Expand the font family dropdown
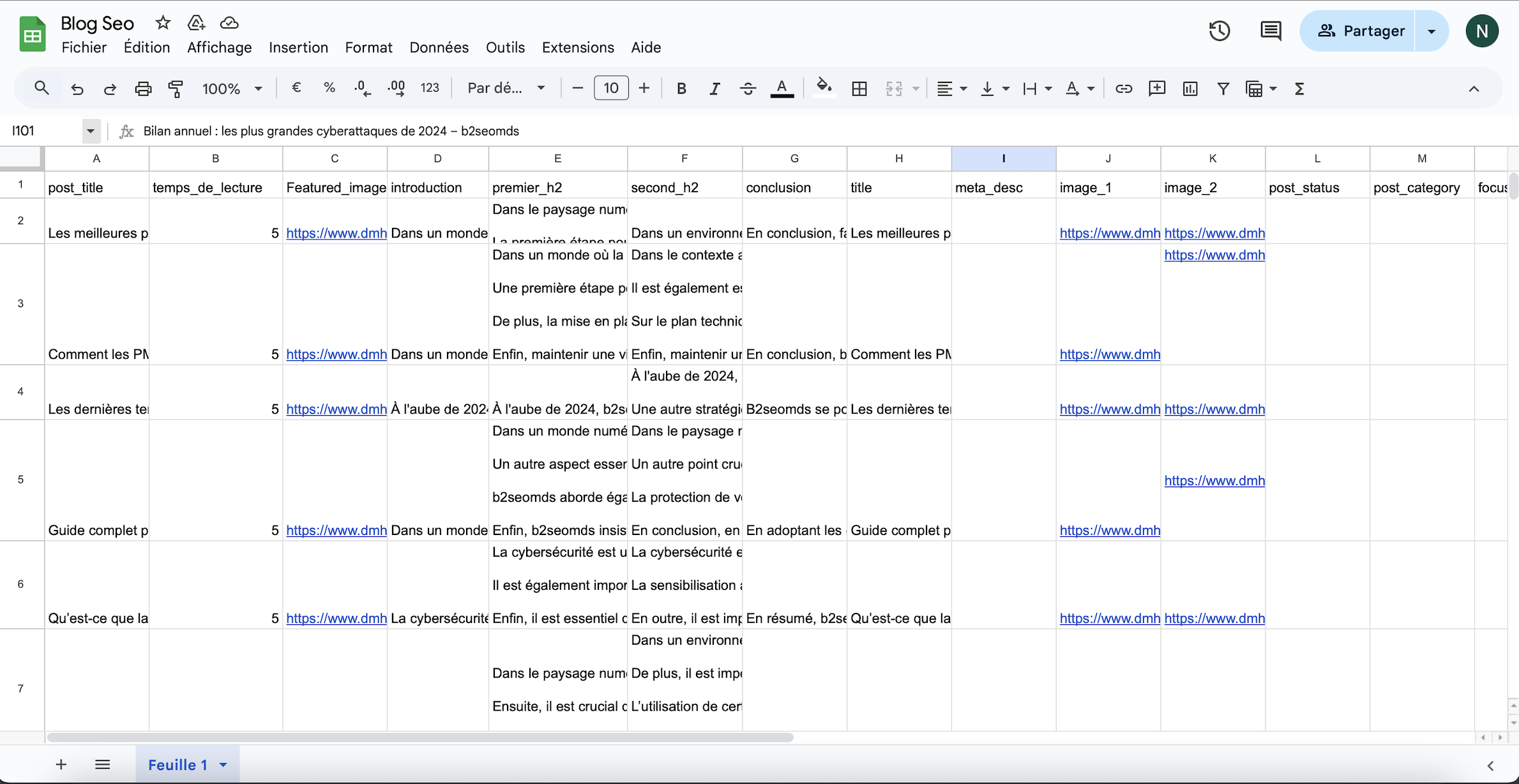 click(x=506, y=89)
